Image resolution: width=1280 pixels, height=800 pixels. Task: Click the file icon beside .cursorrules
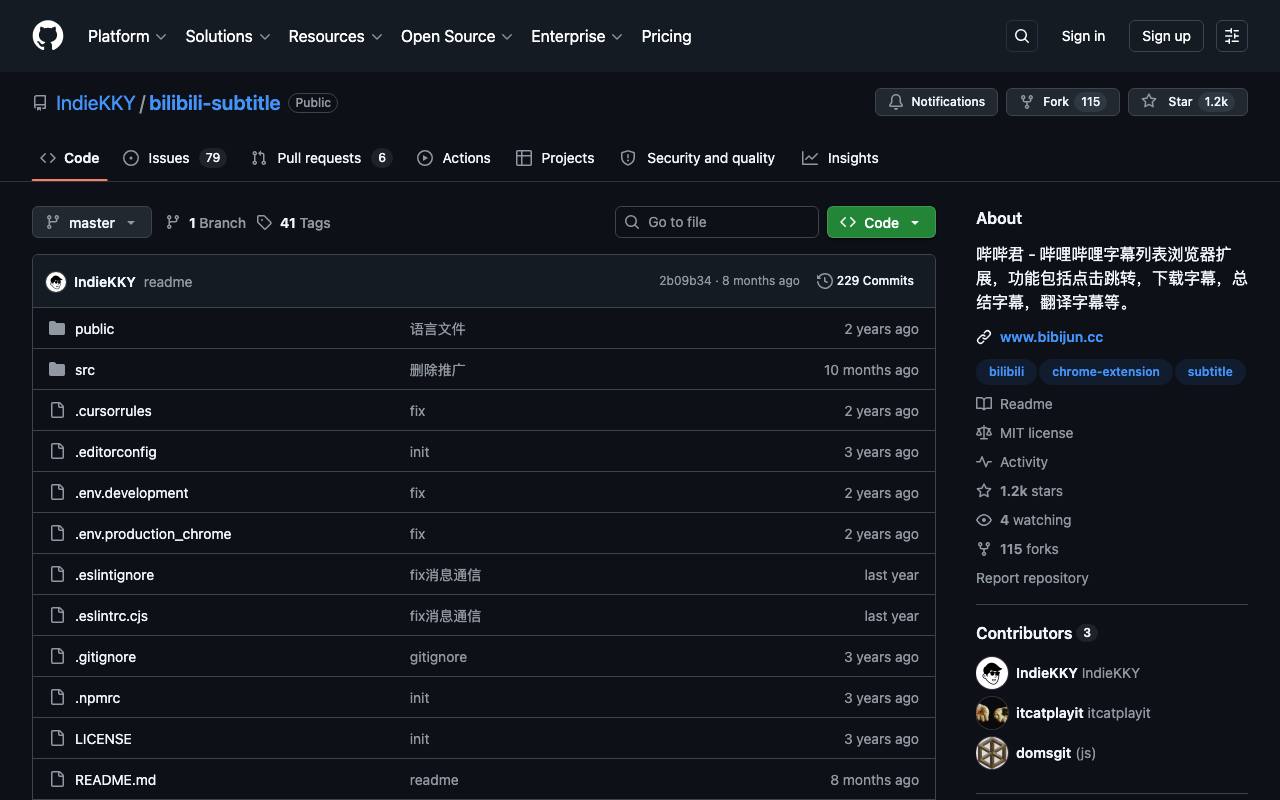(x=57, y=411)
